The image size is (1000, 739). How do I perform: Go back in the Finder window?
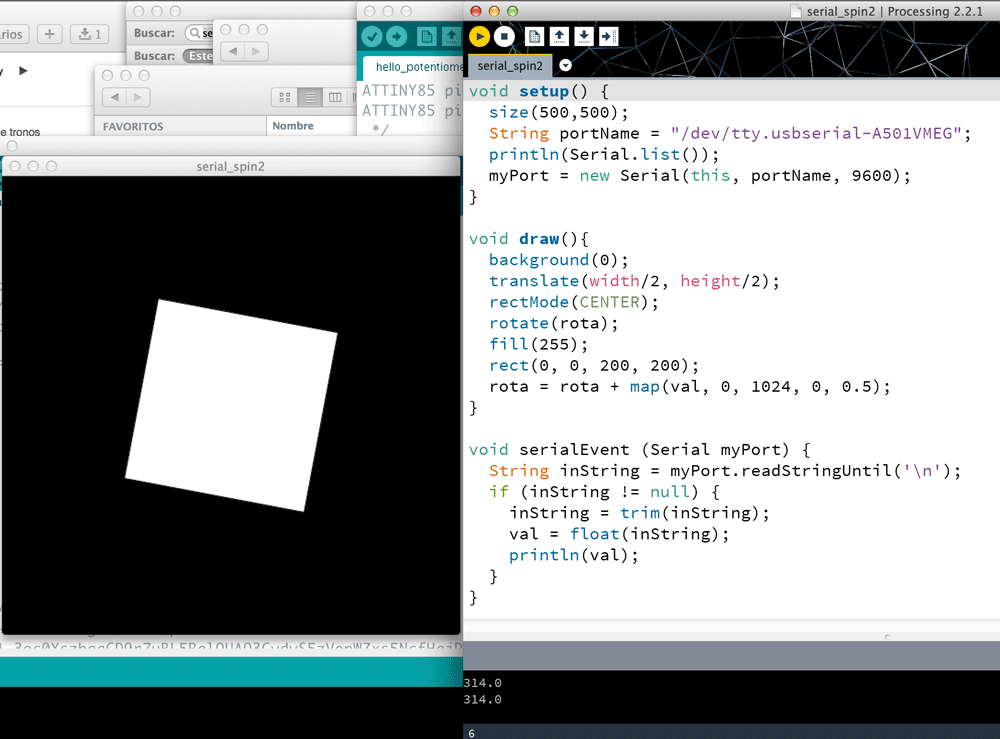click(115, 97)
